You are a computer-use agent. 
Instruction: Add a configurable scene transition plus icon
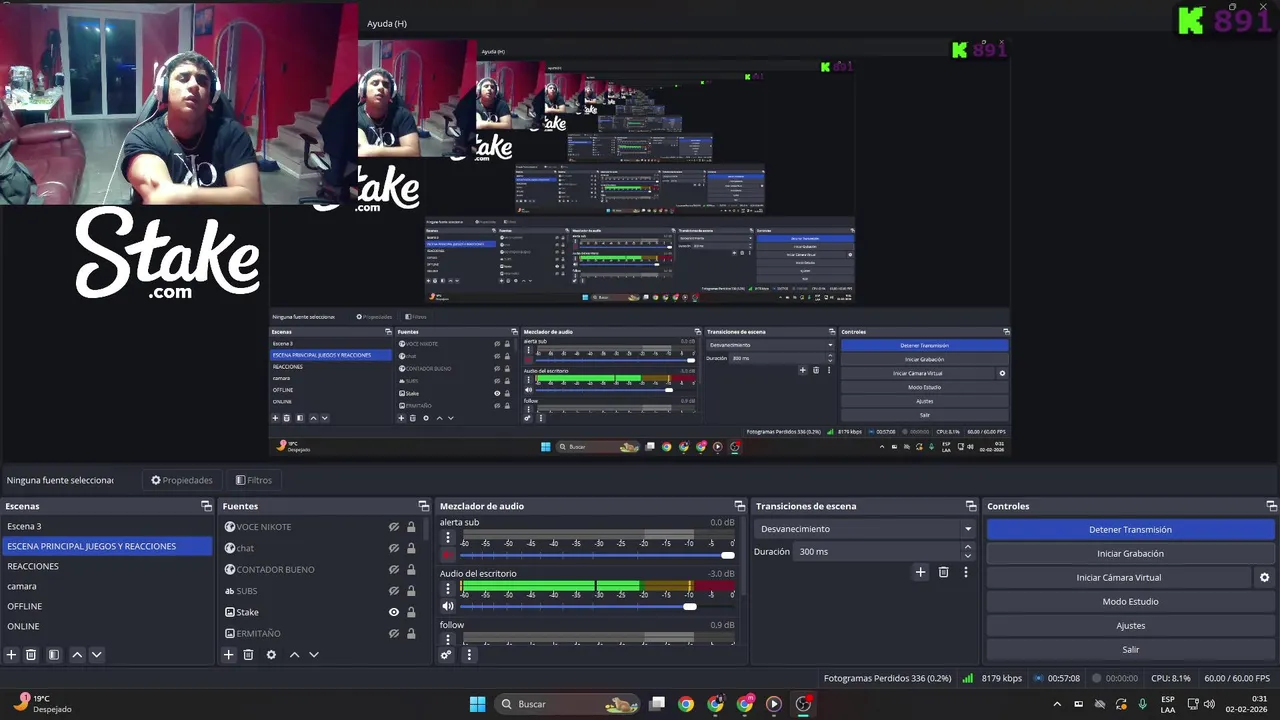coord(920,572)
